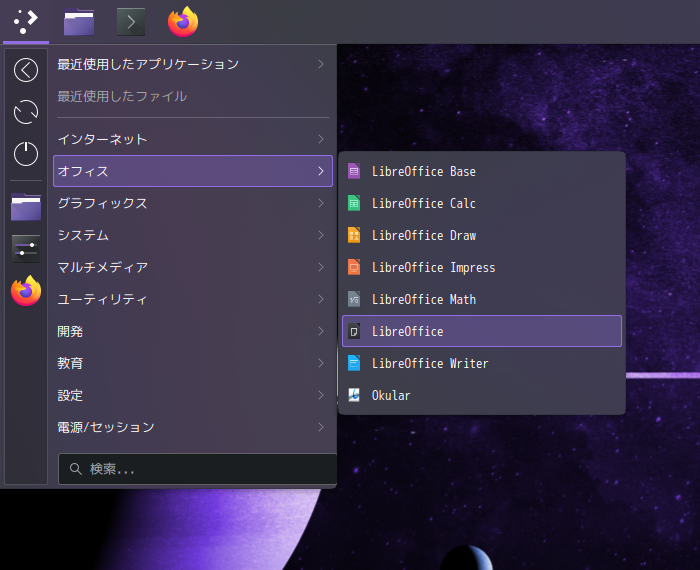700x570 pixels.
Task: Expand the グラフィックス submenu arrow
Action: (x=321, y=203)
